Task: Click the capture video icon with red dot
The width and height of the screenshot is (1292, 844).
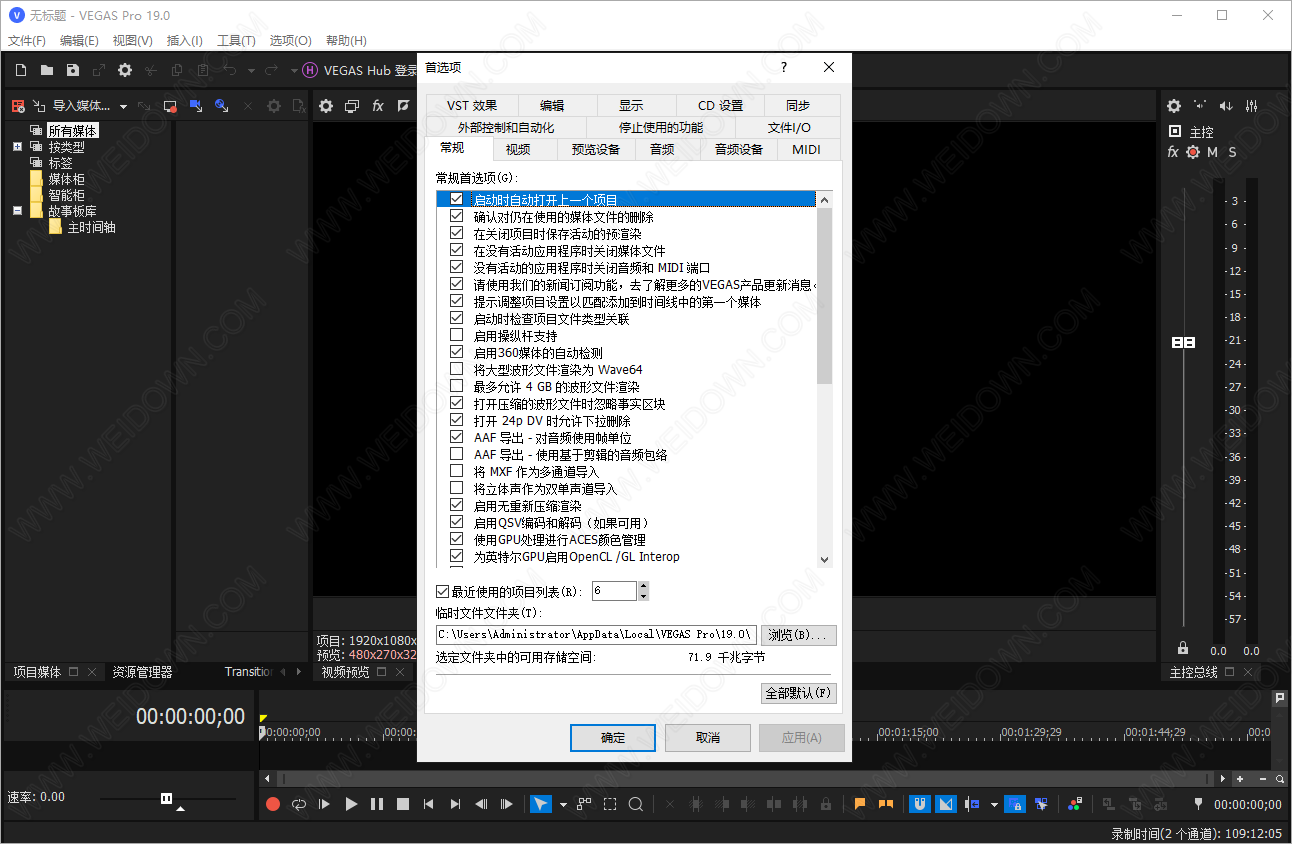Action: coord(170,106)
